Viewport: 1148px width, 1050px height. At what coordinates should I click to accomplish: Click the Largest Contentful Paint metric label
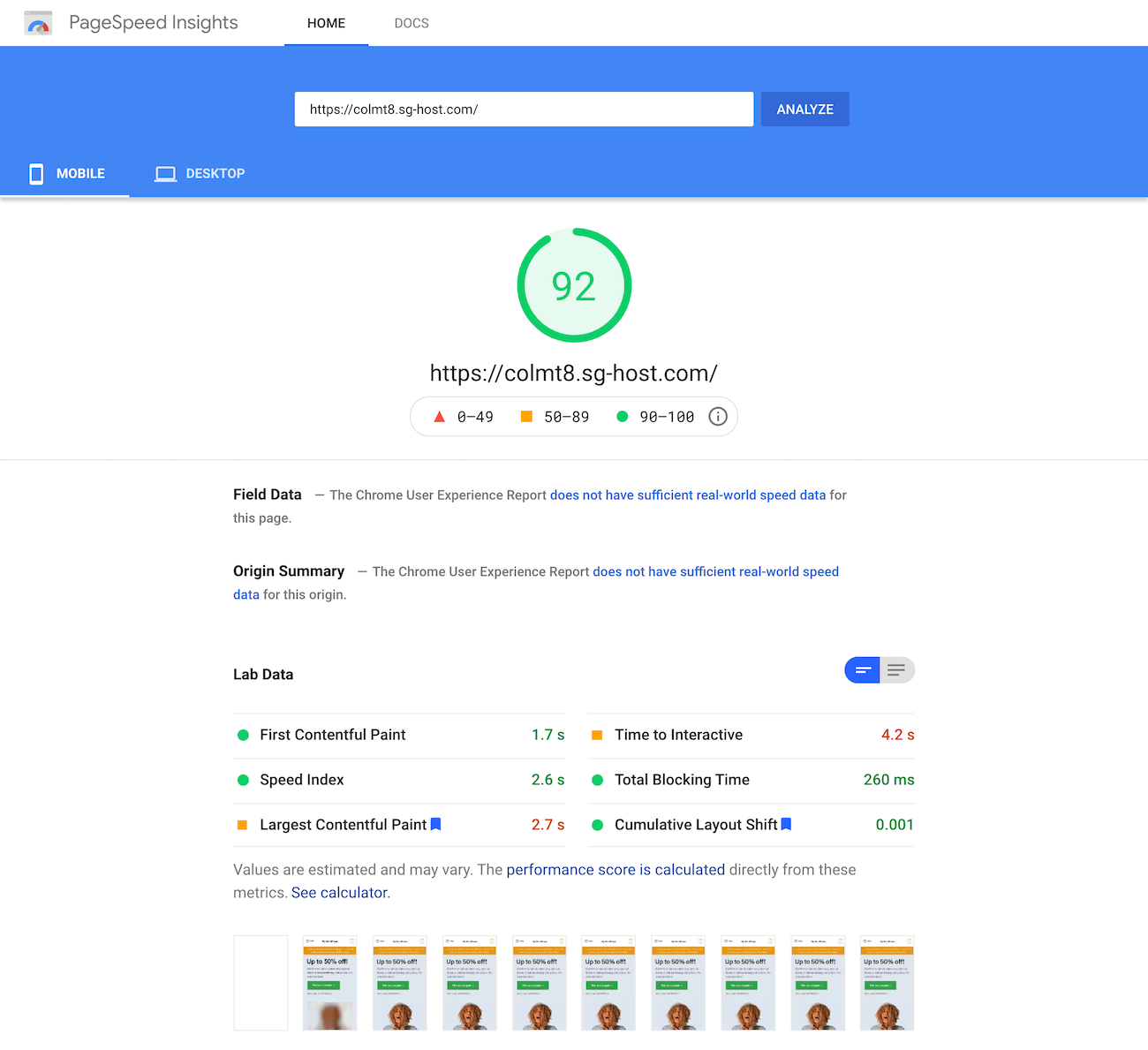[343, 825]
